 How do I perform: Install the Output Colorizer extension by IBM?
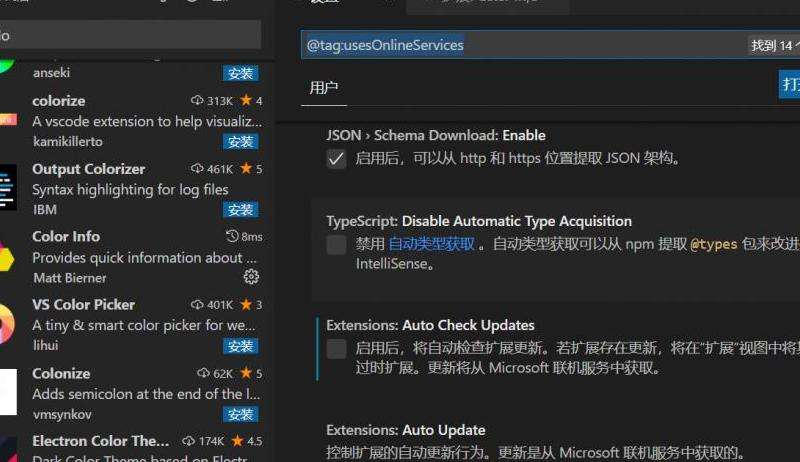[240, 210]
